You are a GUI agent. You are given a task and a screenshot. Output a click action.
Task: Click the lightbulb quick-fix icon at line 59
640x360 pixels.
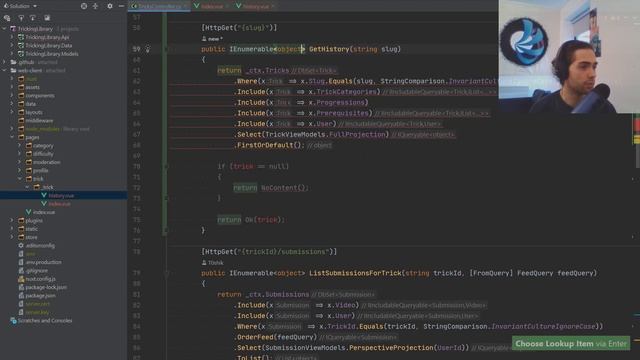(148, 49)
